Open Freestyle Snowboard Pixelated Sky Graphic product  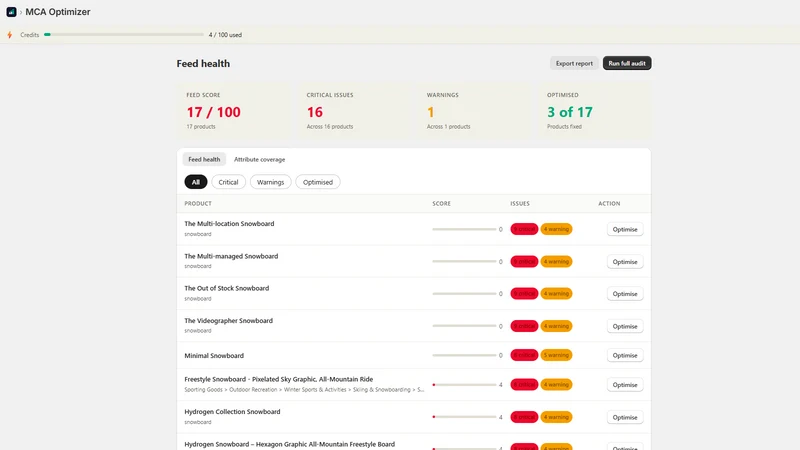pyautogui.click(x=279, y=379)
